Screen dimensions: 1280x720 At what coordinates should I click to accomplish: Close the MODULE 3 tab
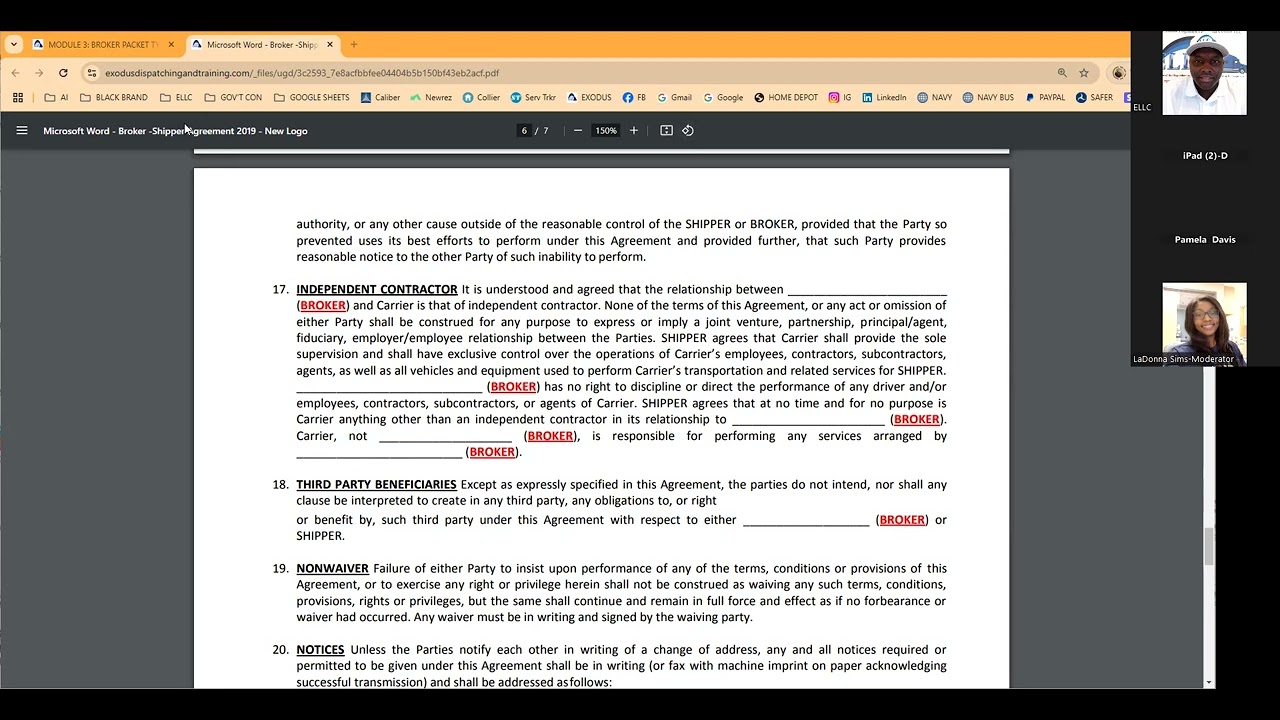tap(171, 44)
